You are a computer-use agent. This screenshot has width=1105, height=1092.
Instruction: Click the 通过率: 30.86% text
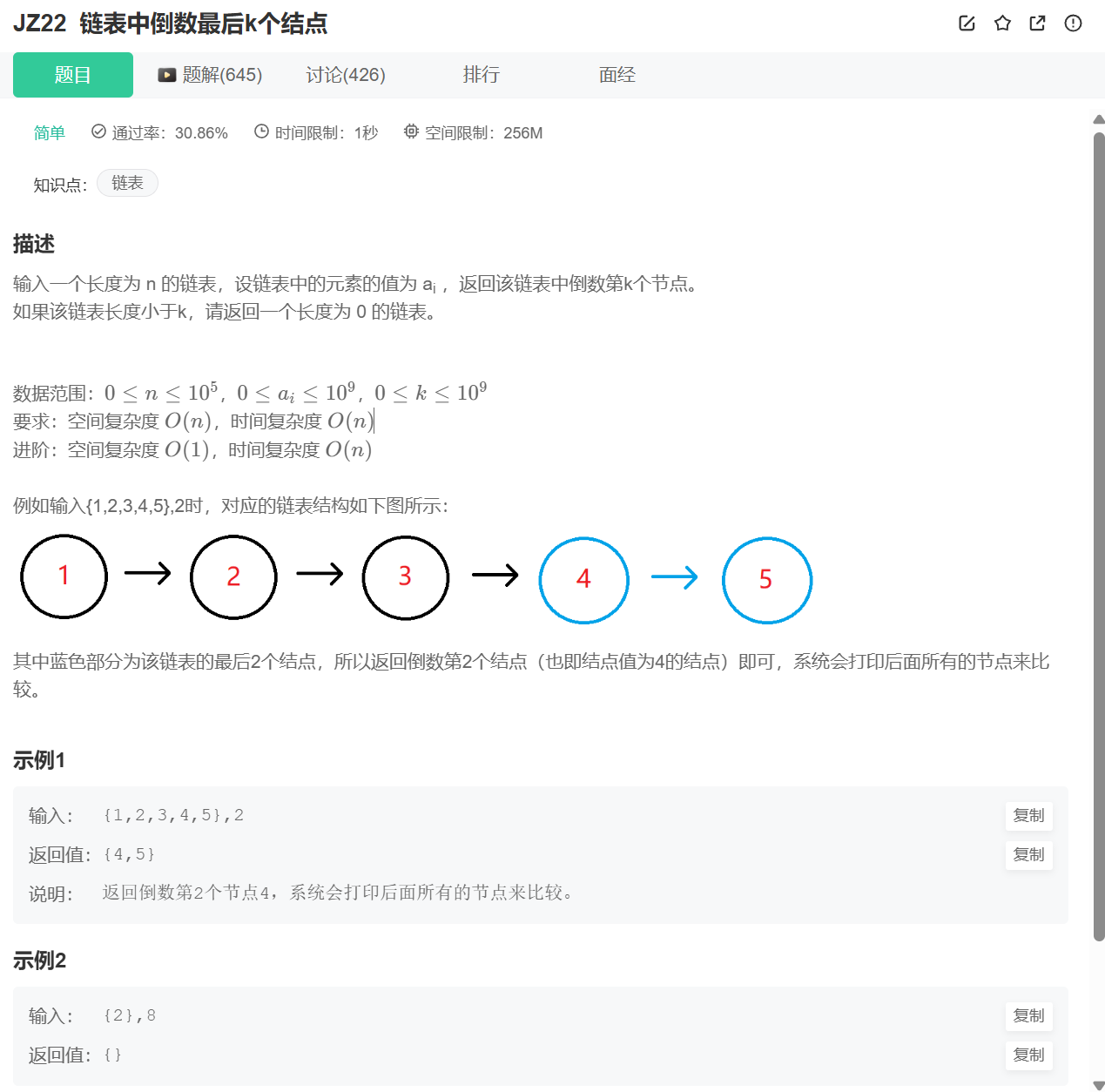[x=170, y=133]
